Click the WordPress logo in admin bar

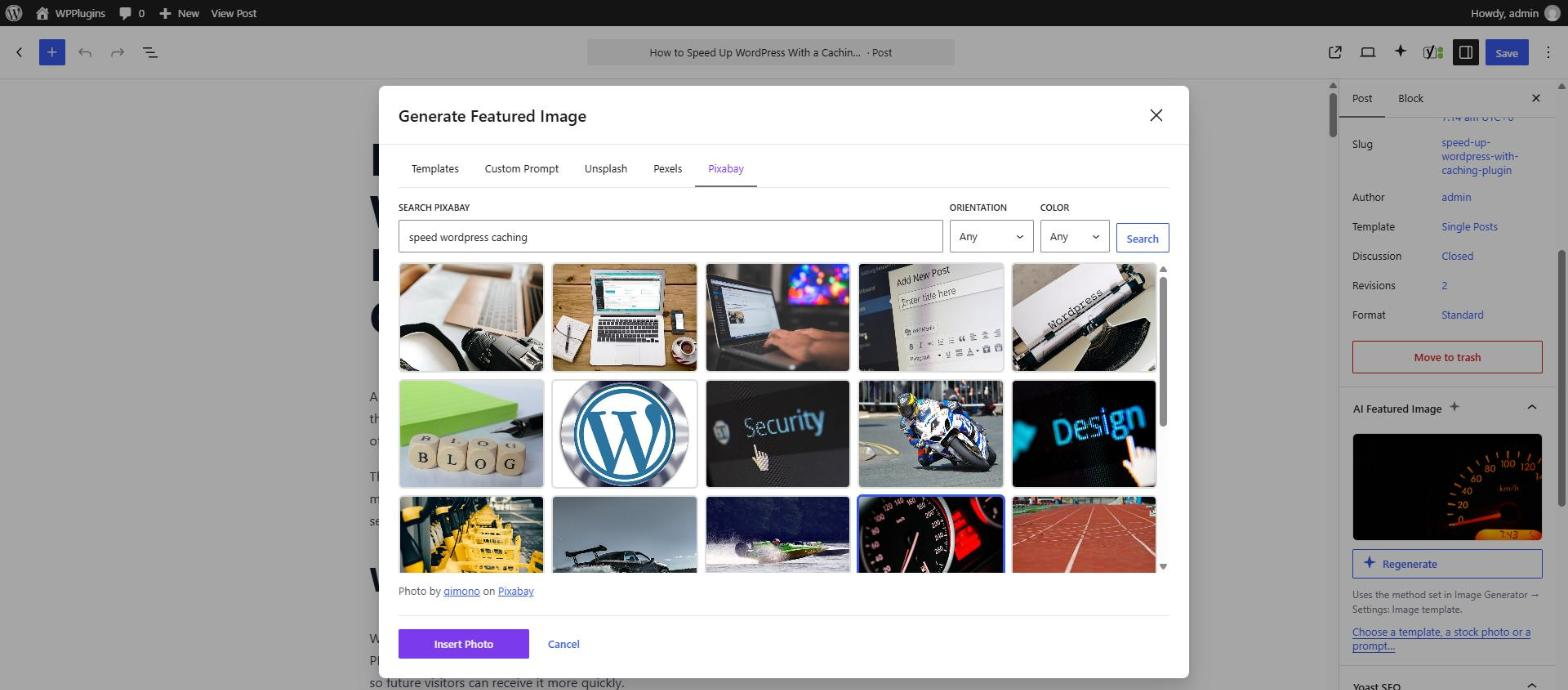point(14,13)
